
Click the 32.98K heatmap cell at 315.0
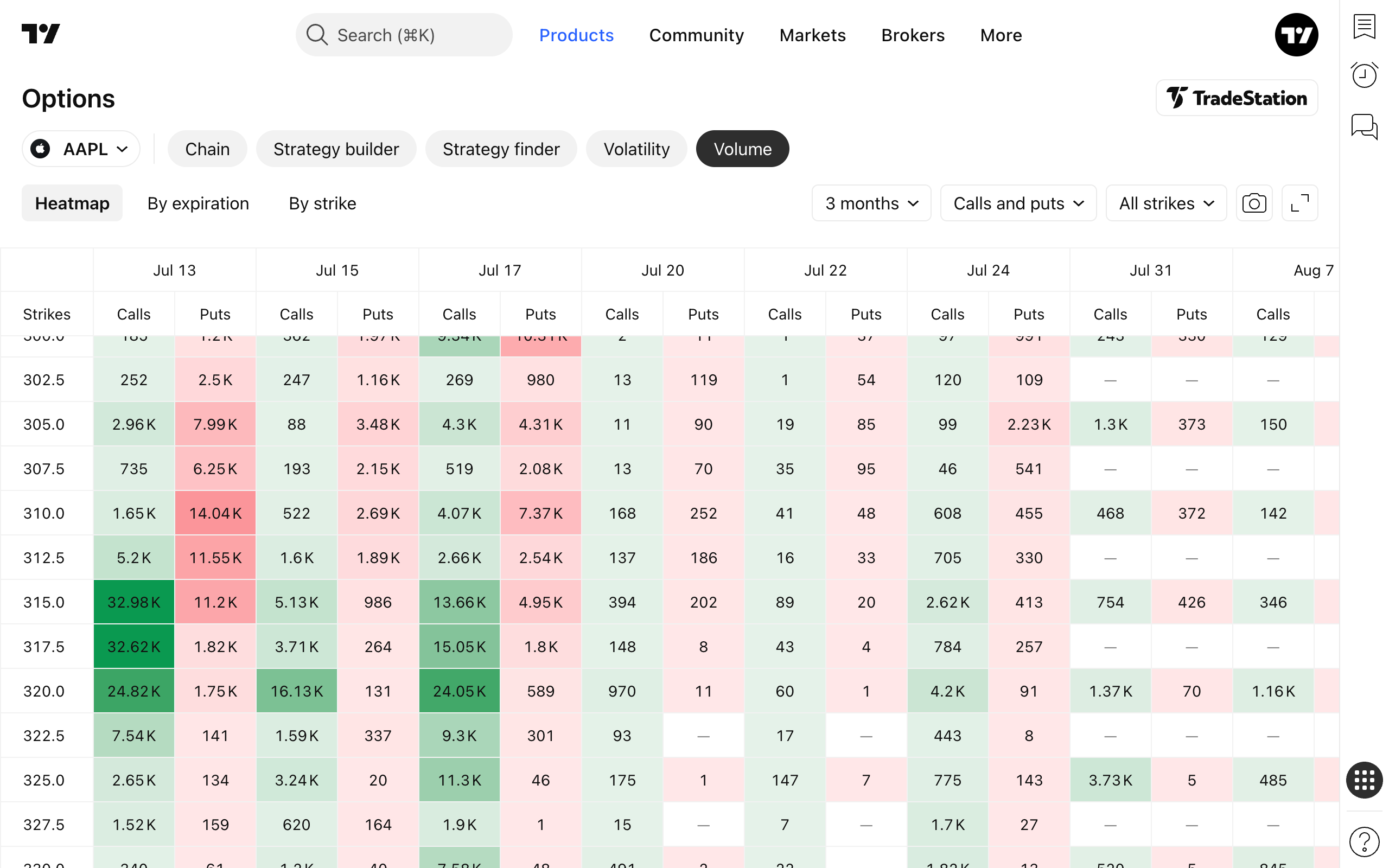(x=133, y=602)
